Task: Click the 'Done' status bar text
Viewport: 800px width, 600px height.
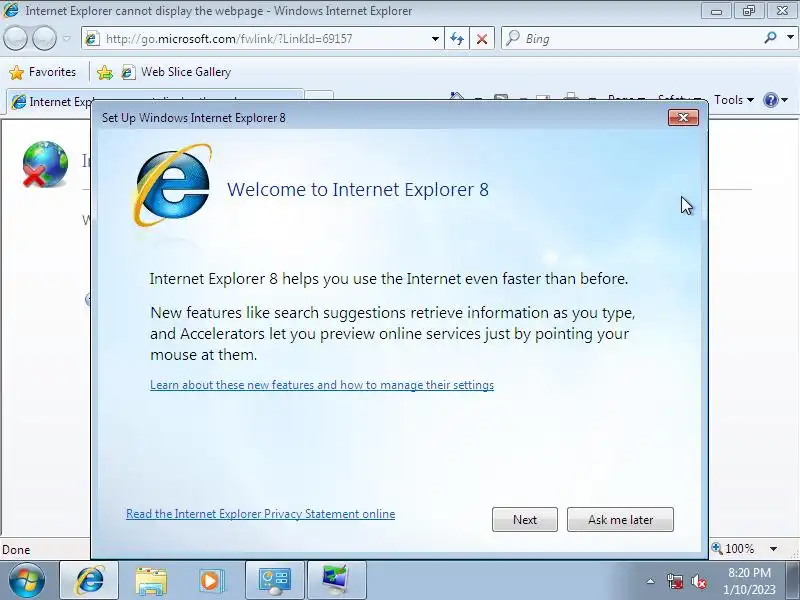Action: (x=16, y=549)
